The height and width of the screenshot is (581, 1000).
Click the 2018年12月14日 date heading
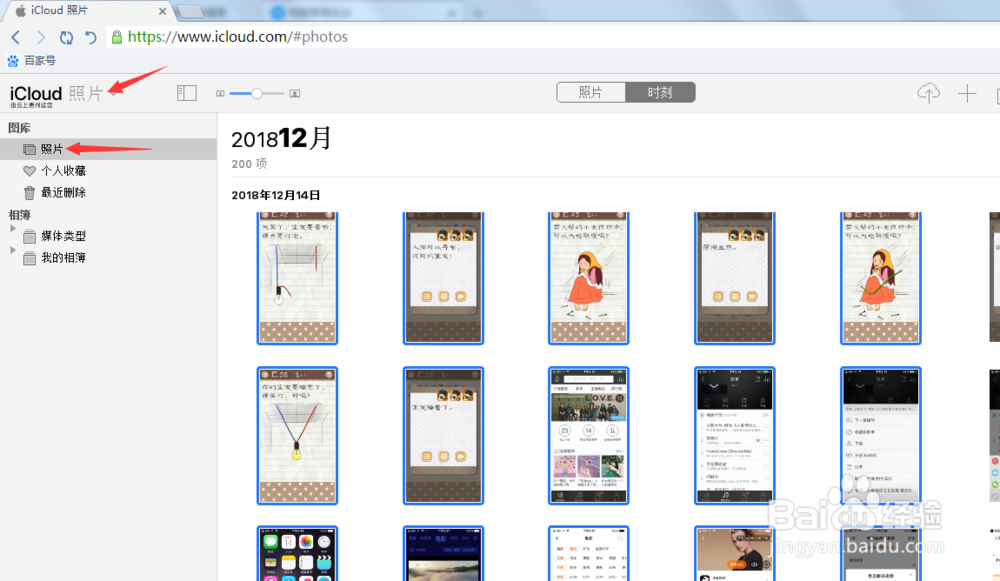click(276, 195)
